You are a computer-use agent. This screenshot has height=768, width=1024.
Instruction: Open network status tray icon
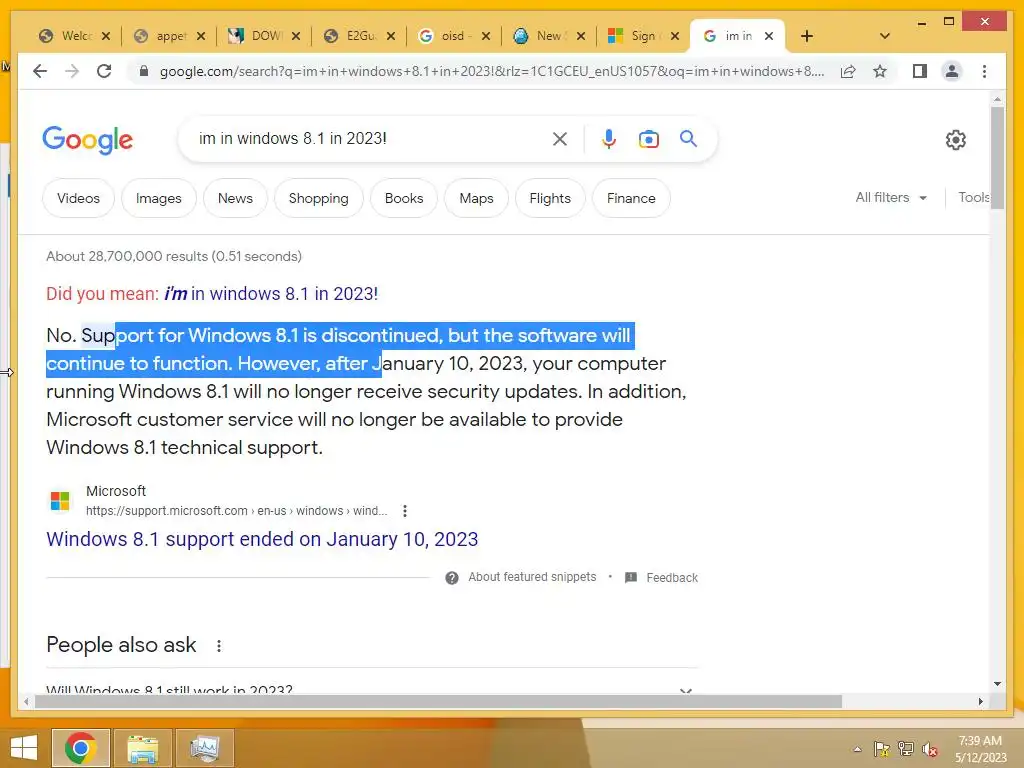906,749
